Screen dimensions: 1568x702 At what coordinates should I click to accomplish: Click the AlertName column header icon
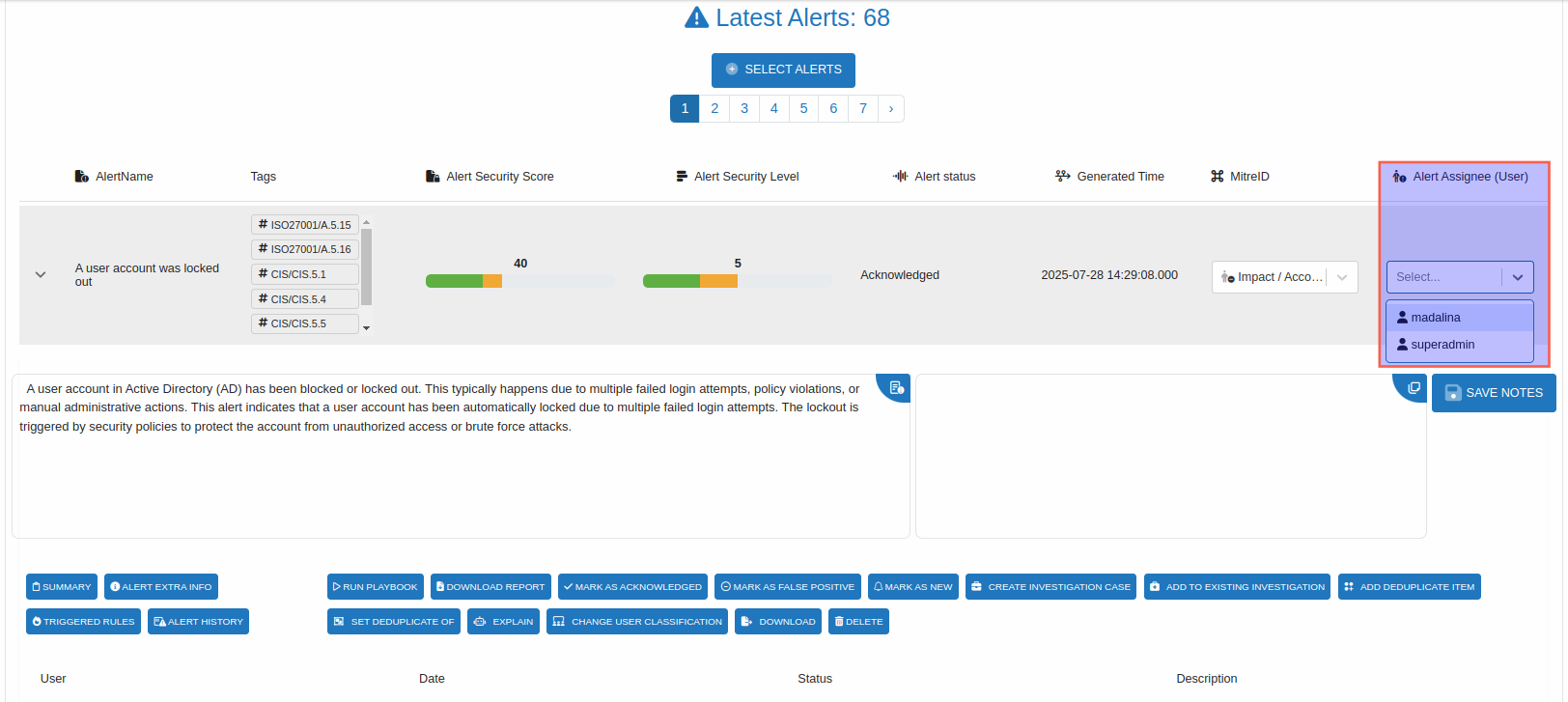coord(82,177)
